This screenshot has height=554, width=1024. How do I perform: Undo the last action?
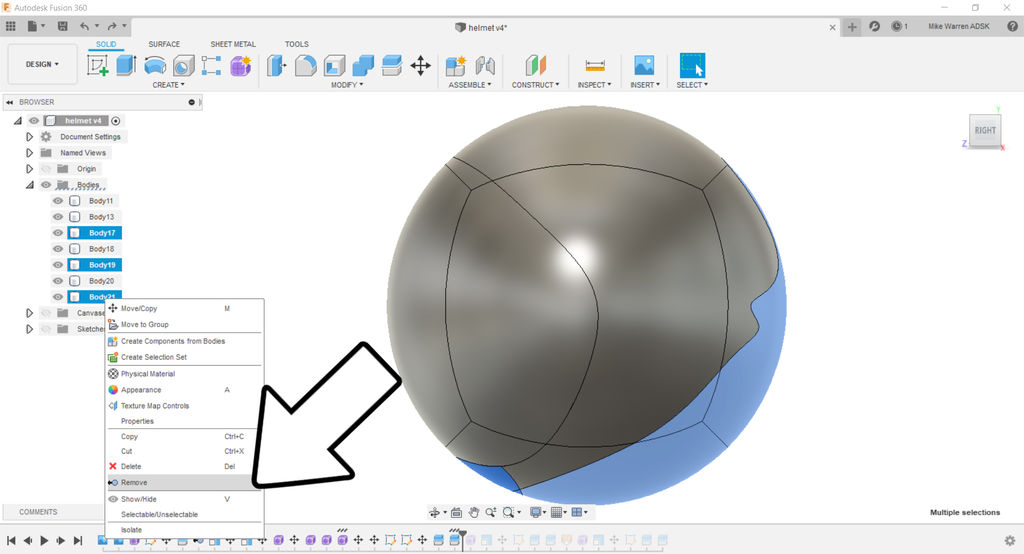click(84, 26)
